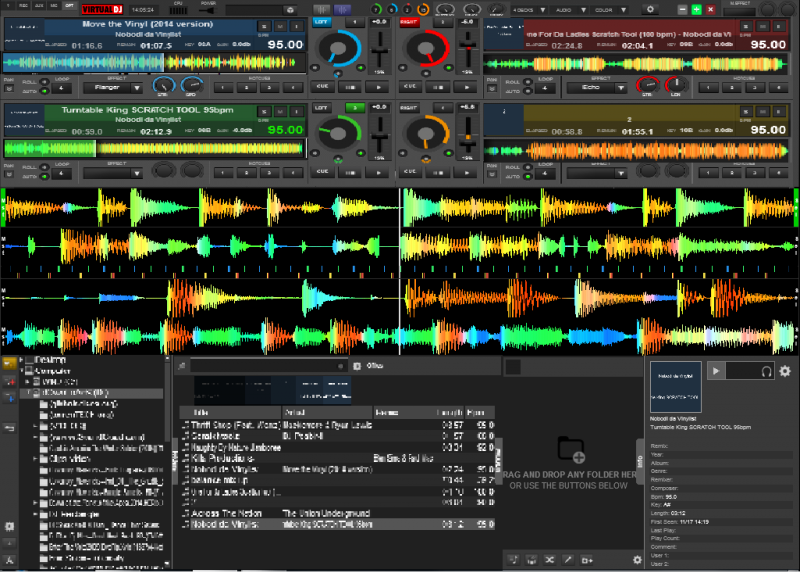Select the MIC tab at the top left

[x=54, y=5]
